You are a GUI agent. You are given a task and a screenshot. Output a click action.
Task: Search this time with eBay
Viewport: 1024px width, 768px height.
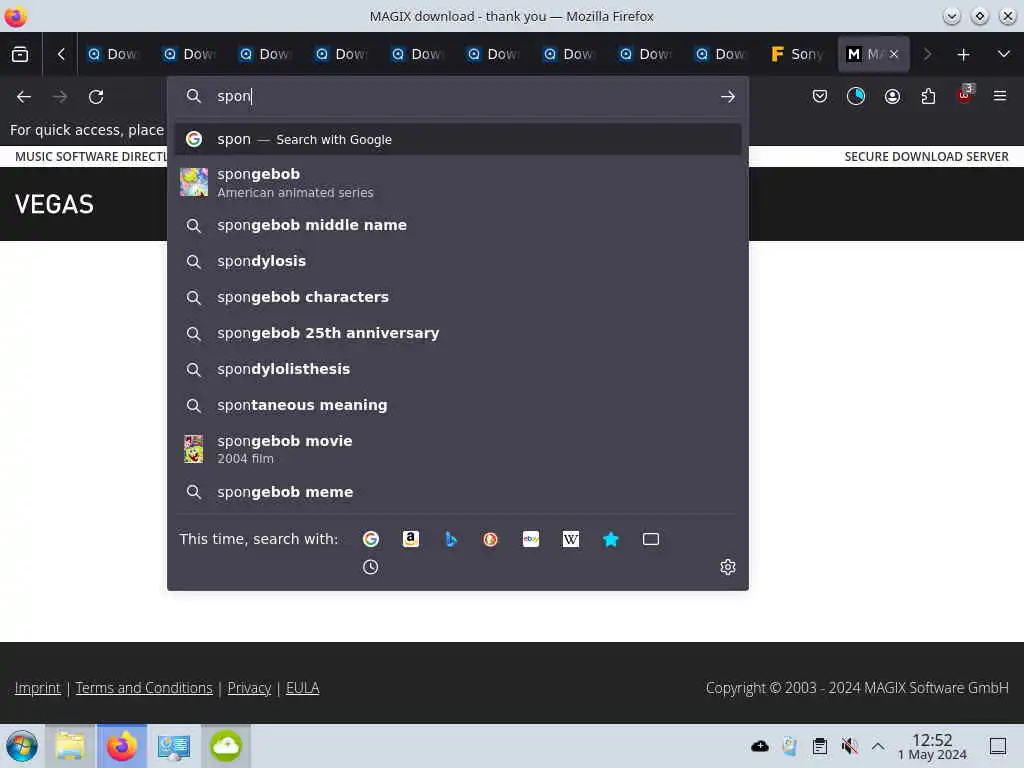pos(531,539)
